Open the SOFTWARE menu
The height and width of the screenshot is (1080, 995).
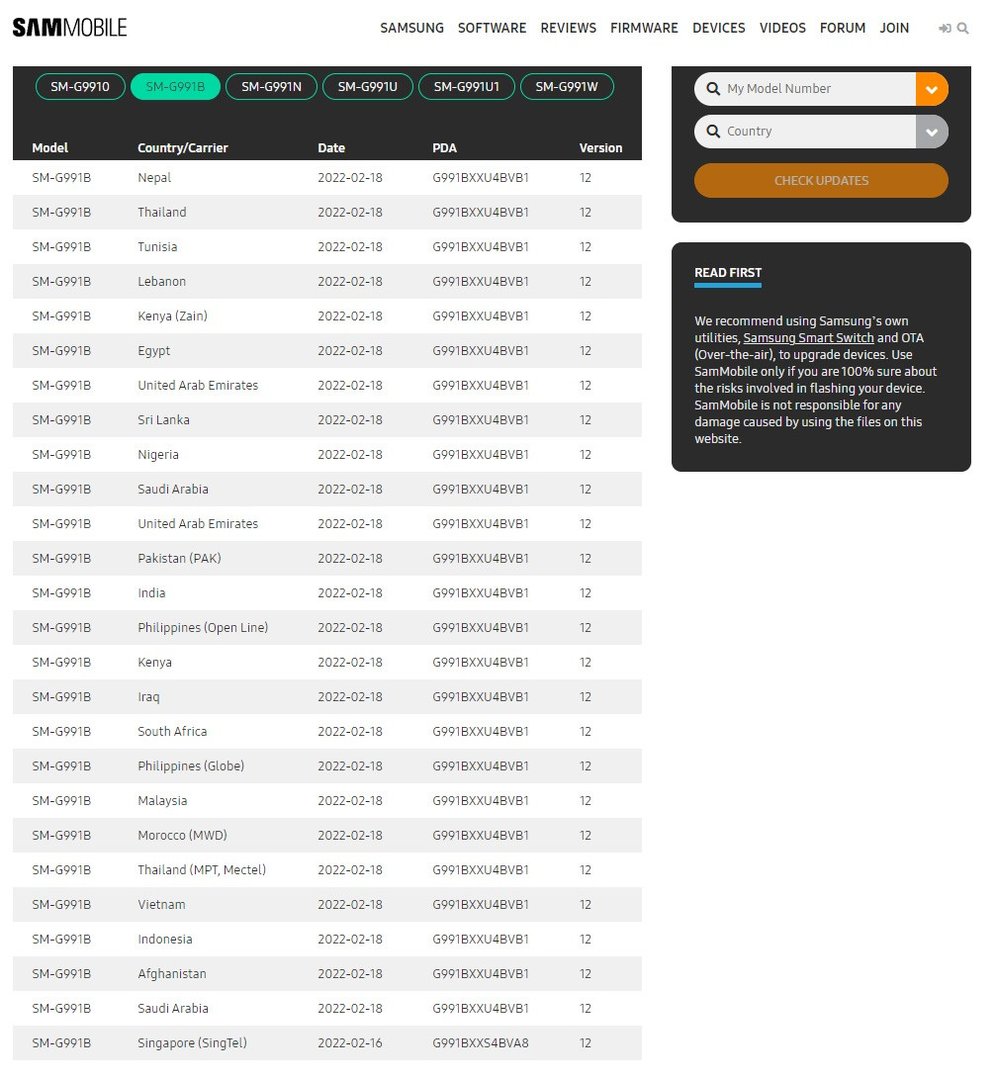pos(492,28)
